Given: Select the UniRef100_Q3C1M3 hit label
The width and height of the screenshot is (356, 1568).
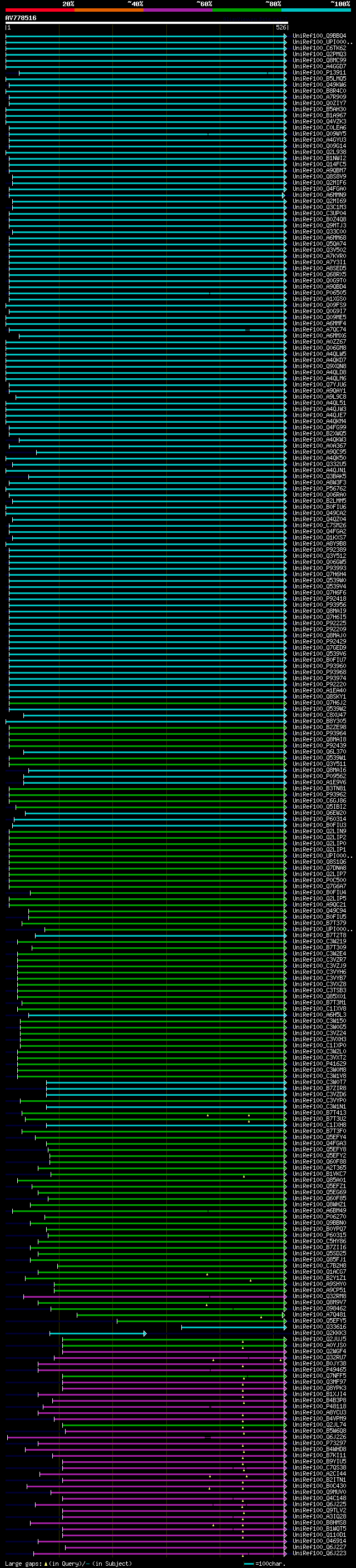Looking at the screenshot, I should pos(319,207).
